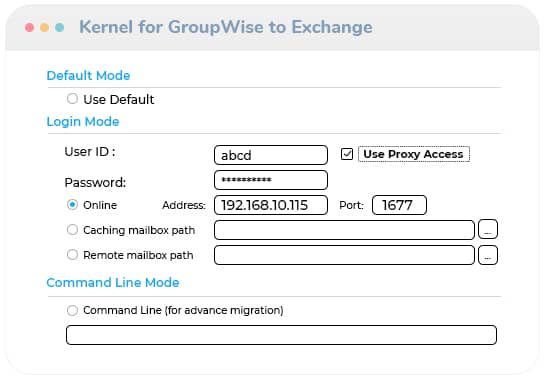This screenshot has width=545, height=380.
Task: Click the Remote mailbox path text box
Action: 344,255
